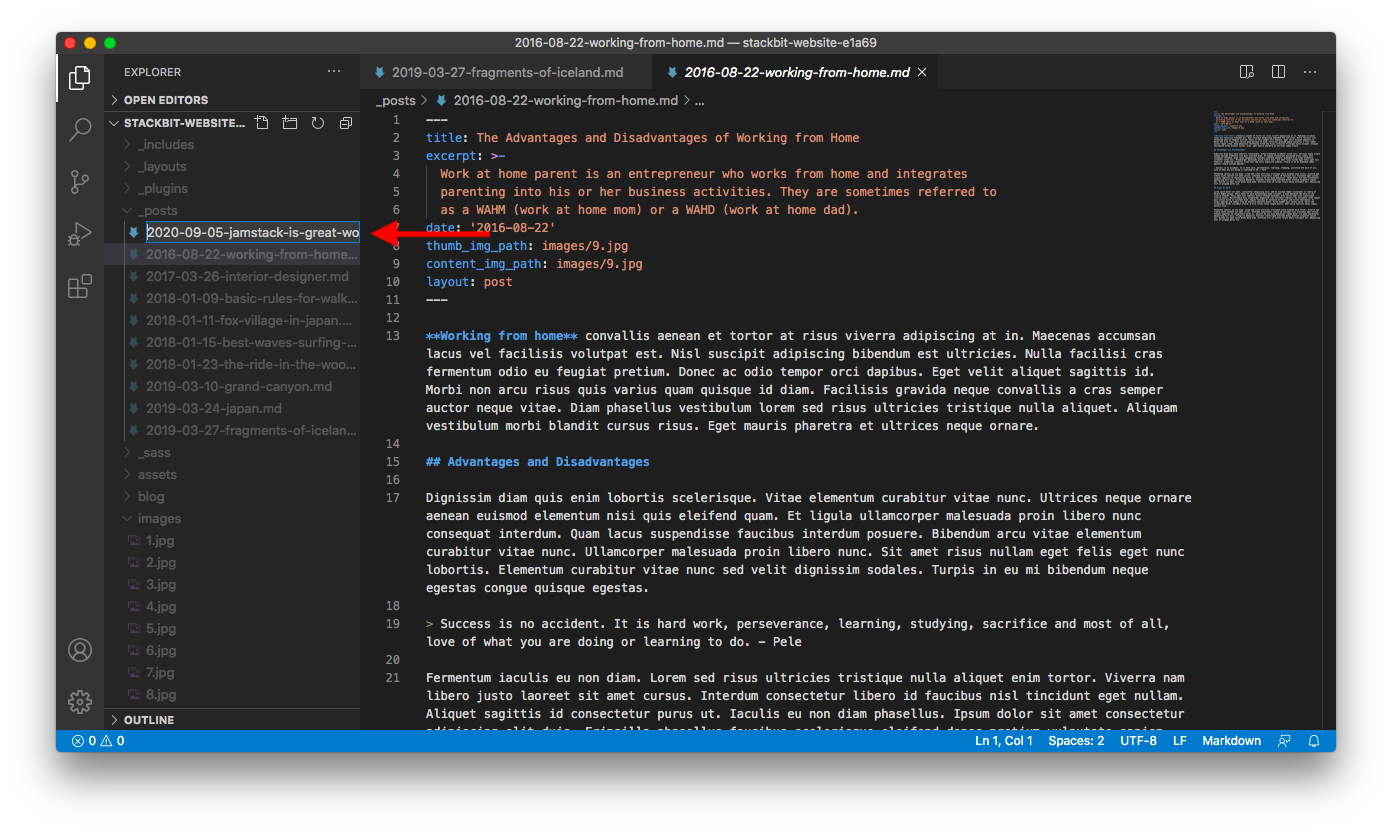Open image file 4.jpg
Viewport: 1392px width, 832px height.
pos(232,606)
